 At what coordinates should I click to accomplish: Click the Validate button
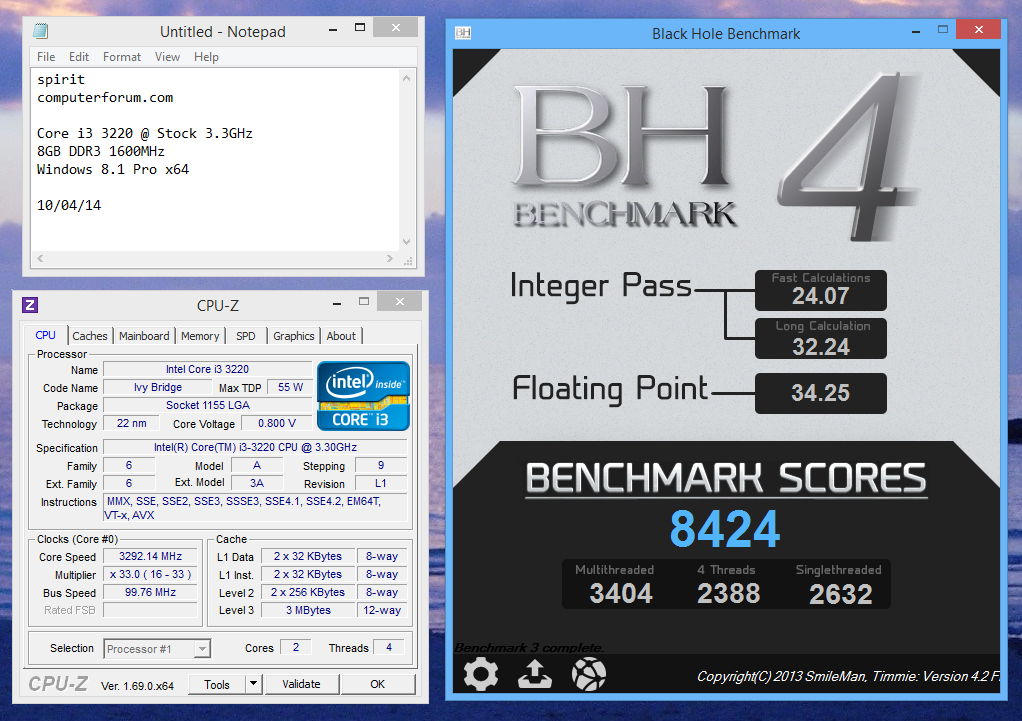[301, 684]
